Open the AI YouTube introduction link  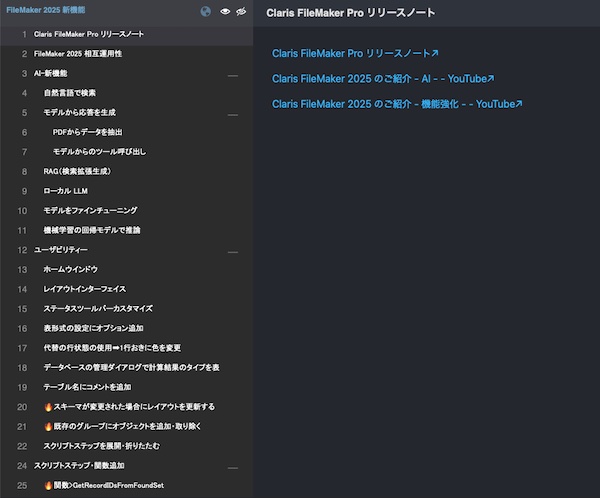(x=383, y=78)
